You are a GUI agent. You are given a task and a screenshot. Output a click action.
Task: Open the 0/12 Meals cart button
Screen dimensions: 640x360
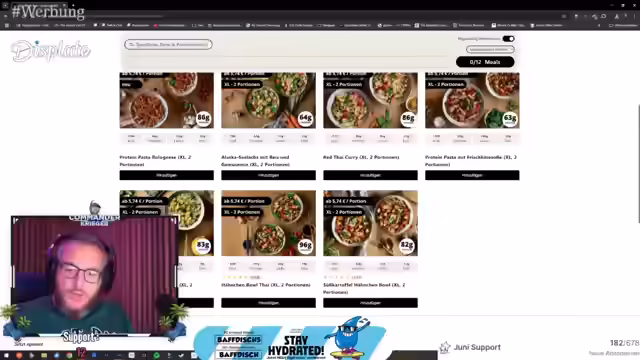tap(485, 62)
